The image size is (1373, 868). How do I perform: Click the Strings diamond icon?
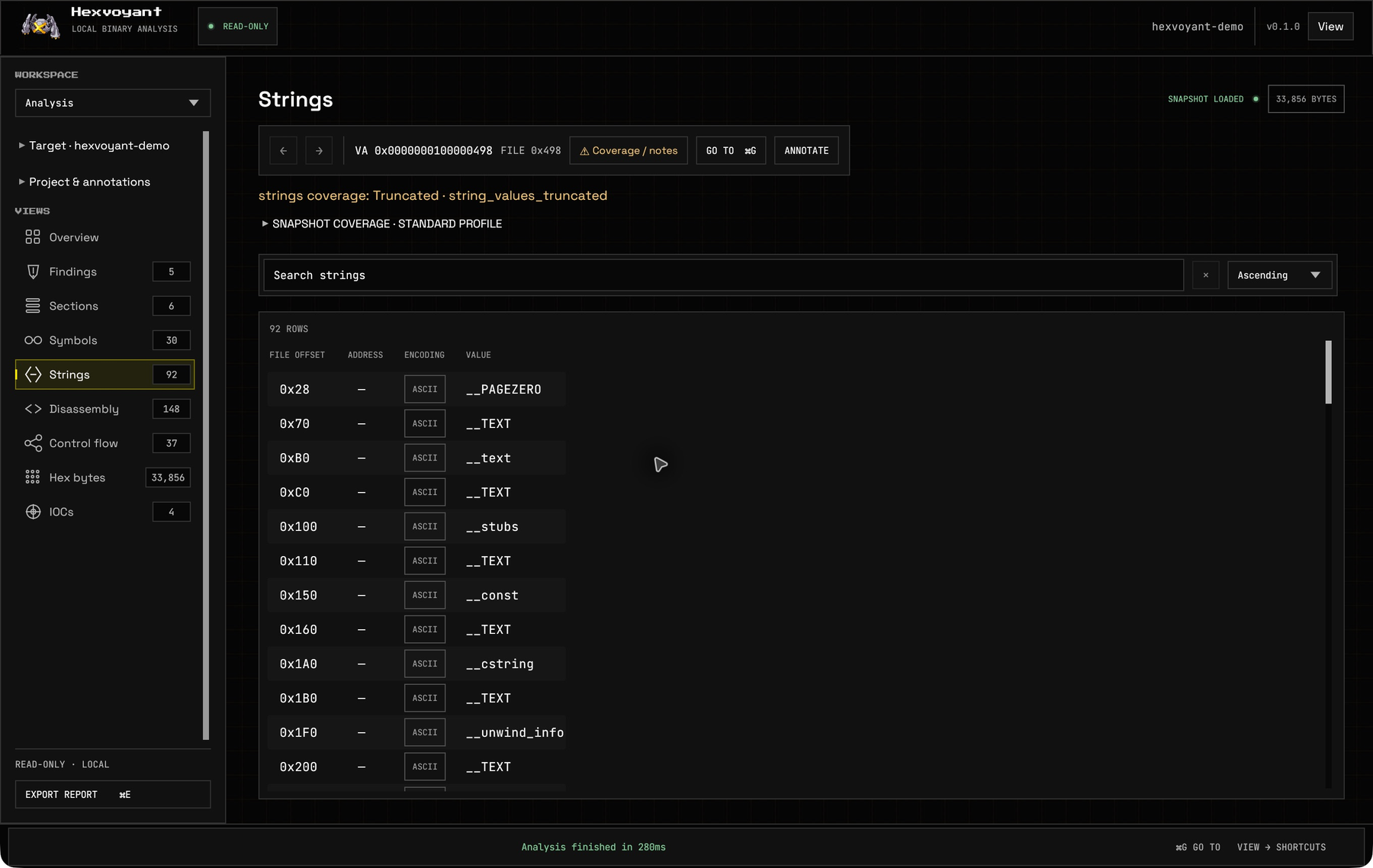33,375
